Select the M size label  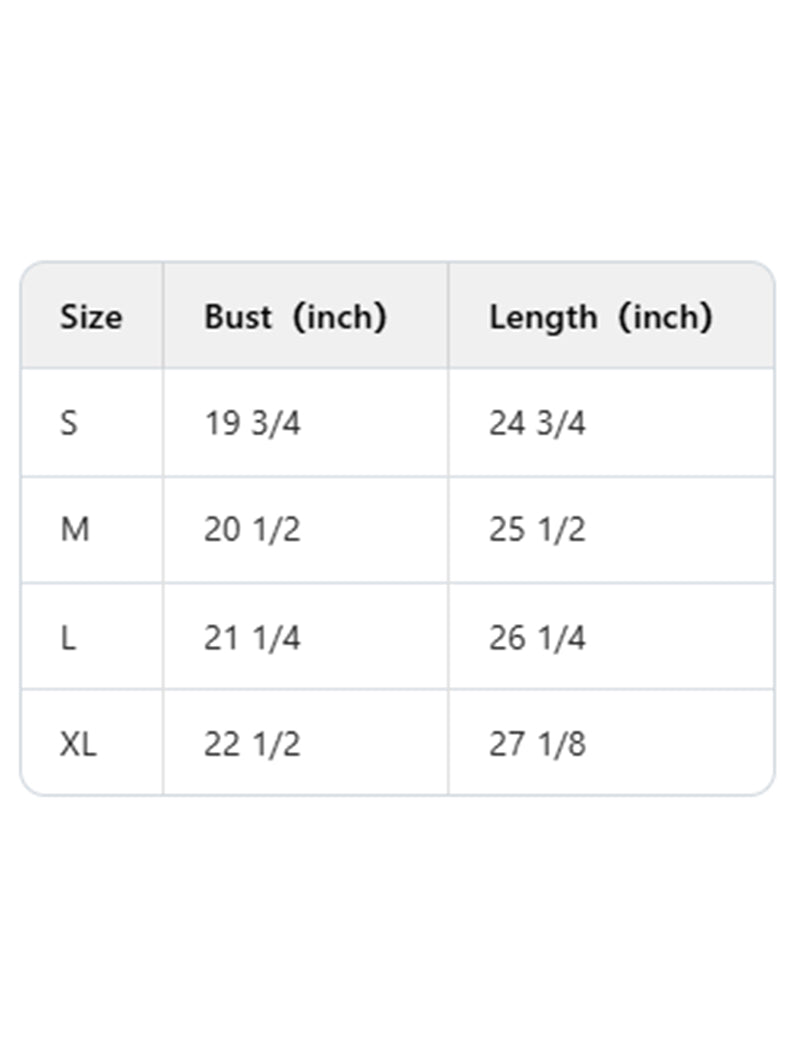click(x=75, y=529)
